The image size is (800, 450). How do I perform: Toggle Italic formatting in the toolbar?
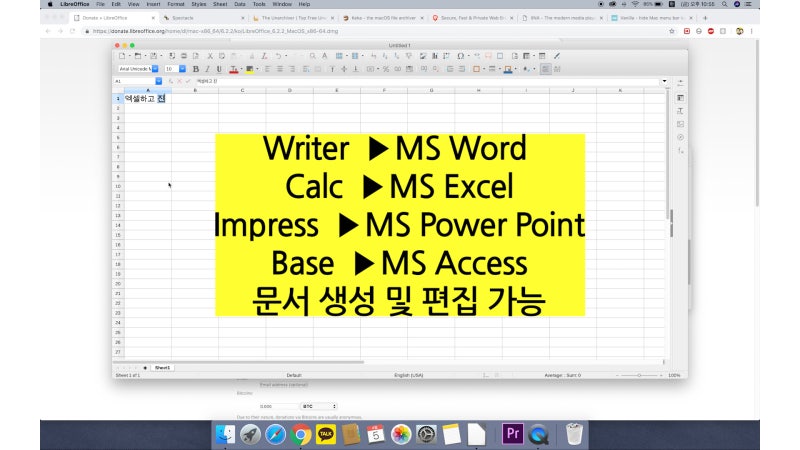point(207,69)
